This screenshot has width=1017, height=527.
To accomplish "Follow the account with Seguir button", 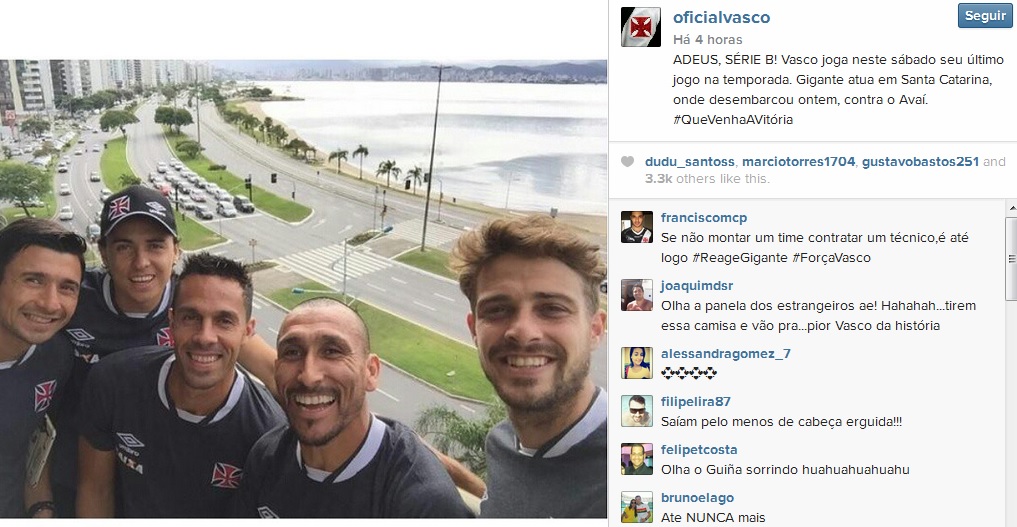I will click(x=985, y=16).
